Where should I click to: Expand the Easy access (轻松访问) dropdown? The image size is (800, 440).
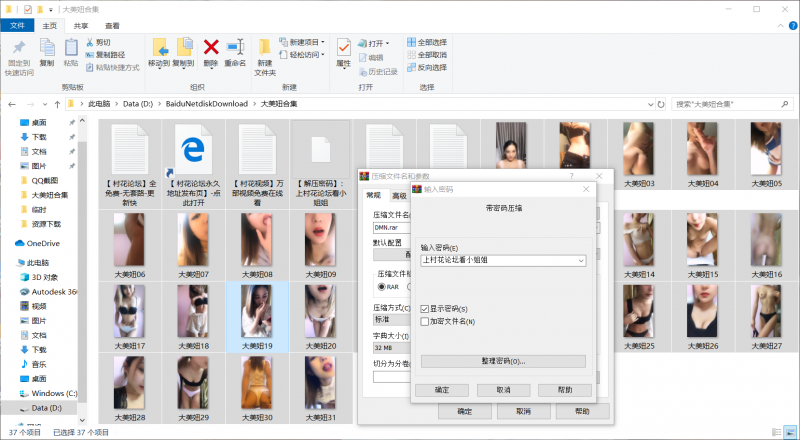(x=323, y=54)
